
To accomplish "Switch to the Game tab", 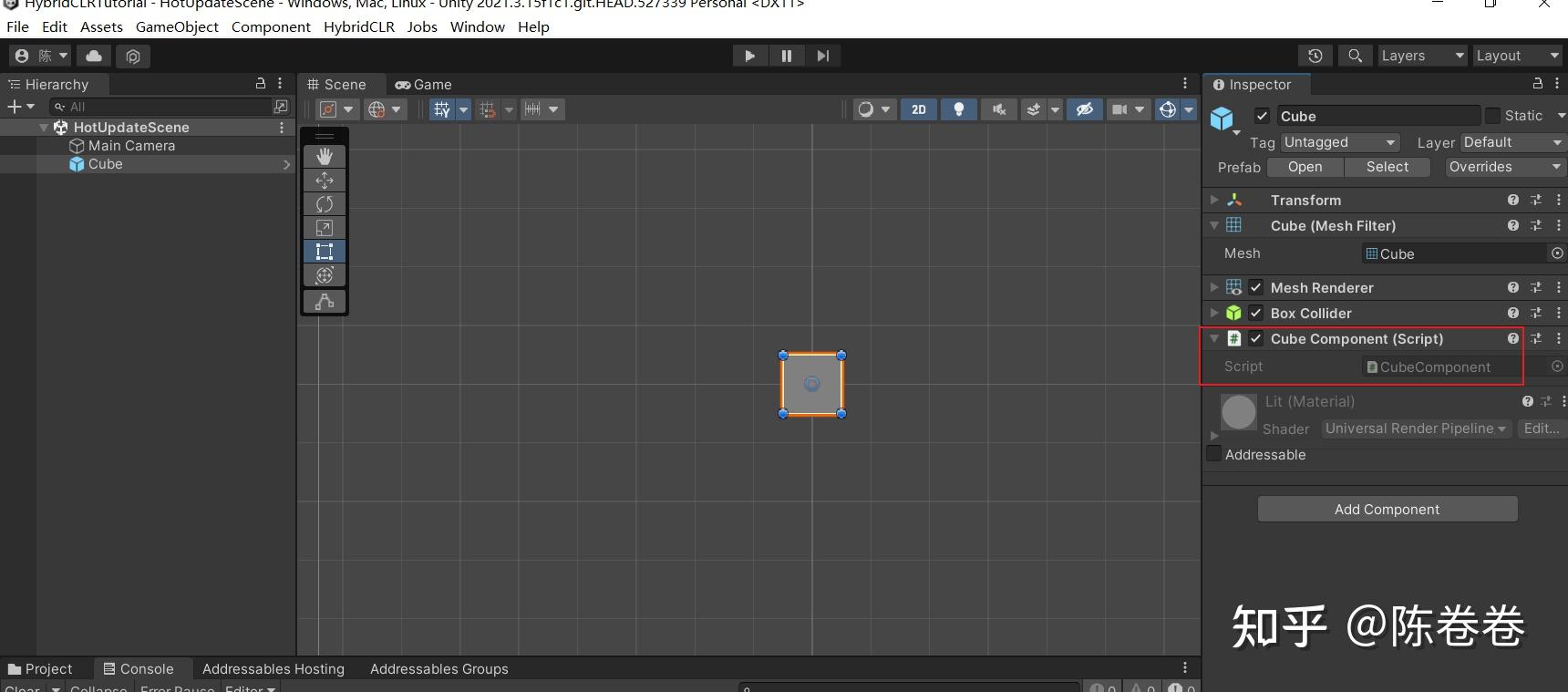I will (x=424, y=85).
